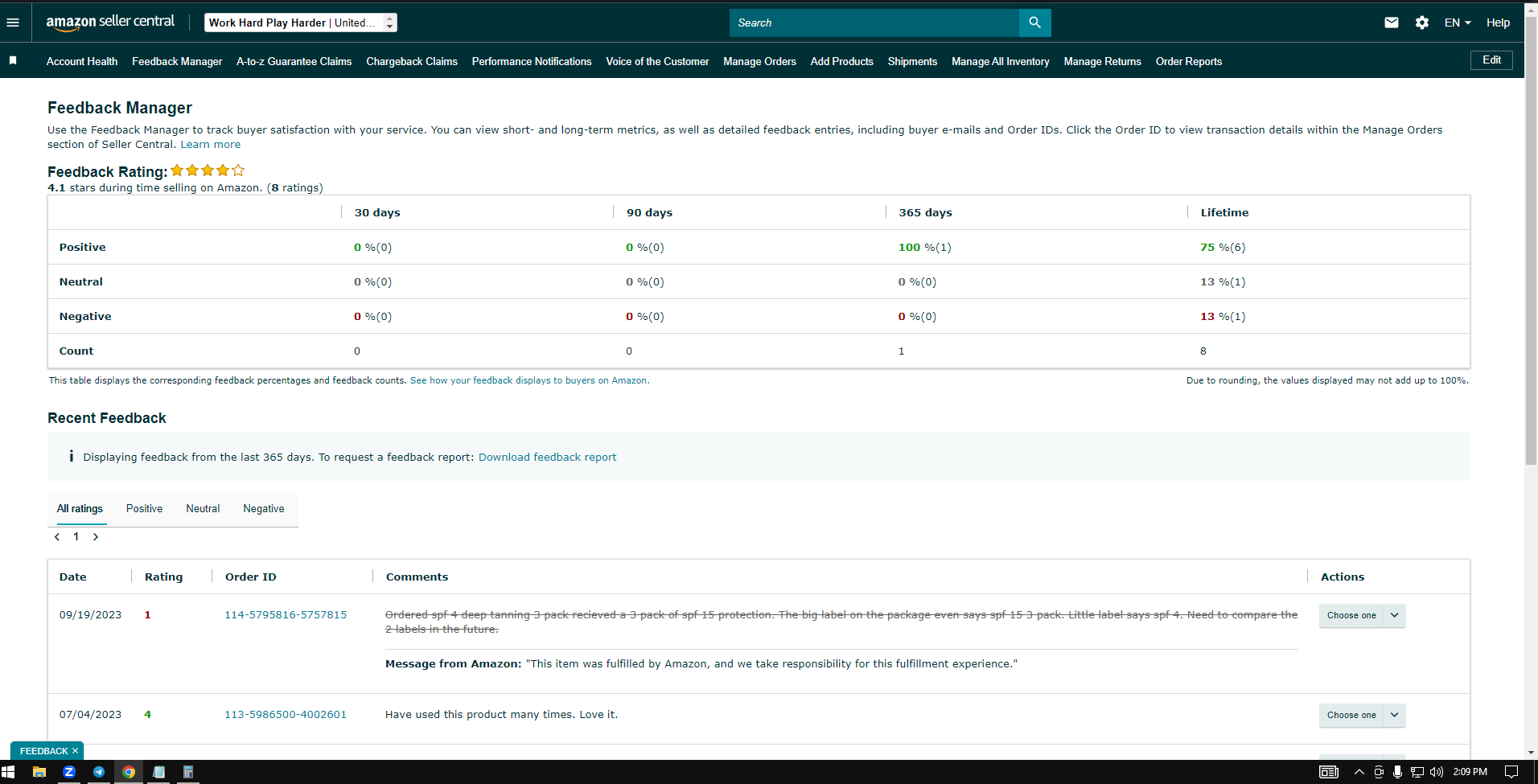
Task: Open the Windows notification center
Action: pos(1511,772)
